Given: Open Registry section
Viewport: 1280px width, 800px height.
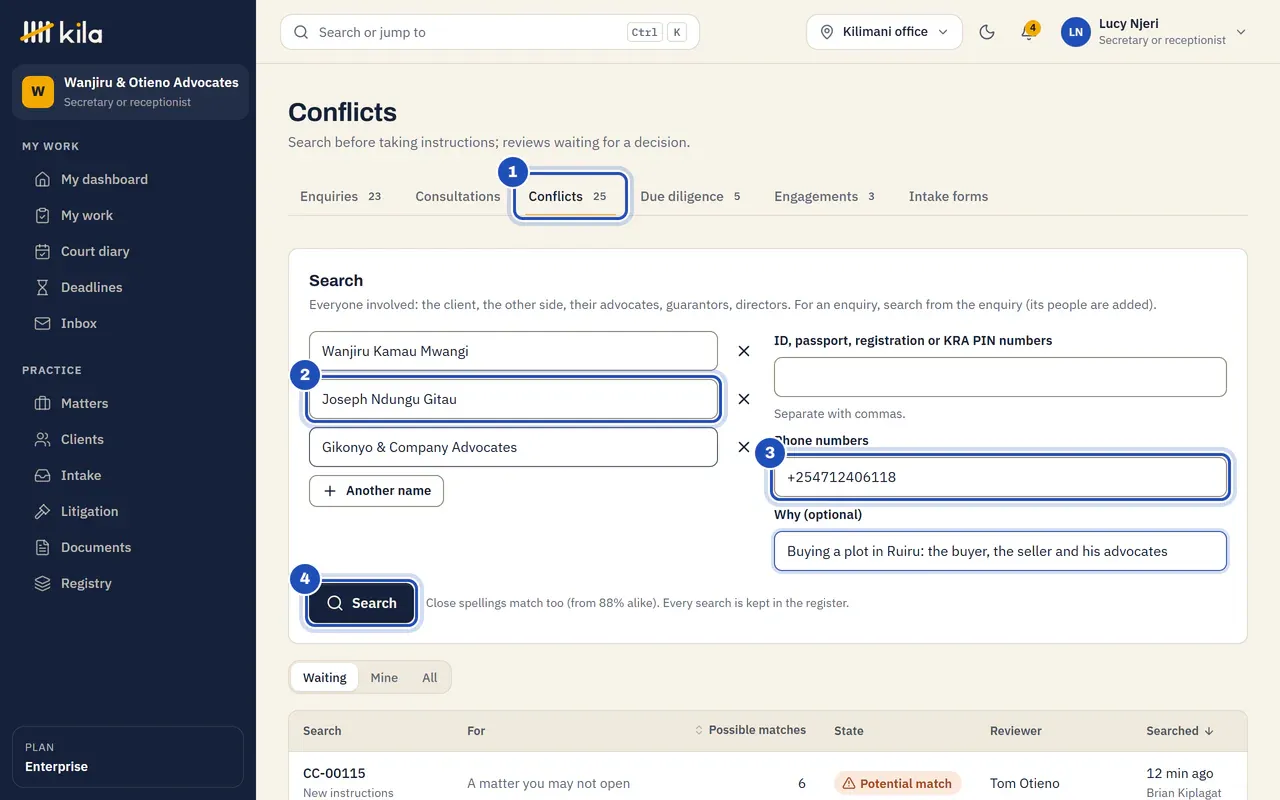Looking at the screenshot, I should (x=128, y=584).
